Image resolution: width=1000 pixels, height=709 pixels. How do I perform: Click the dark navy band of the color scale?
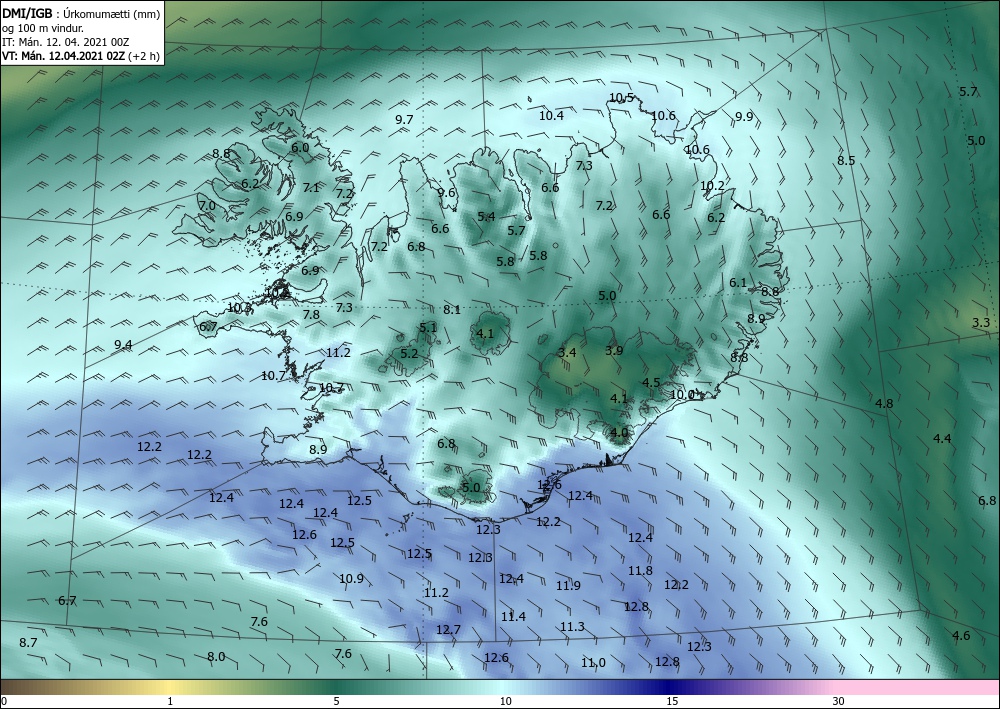pos(670,687)
